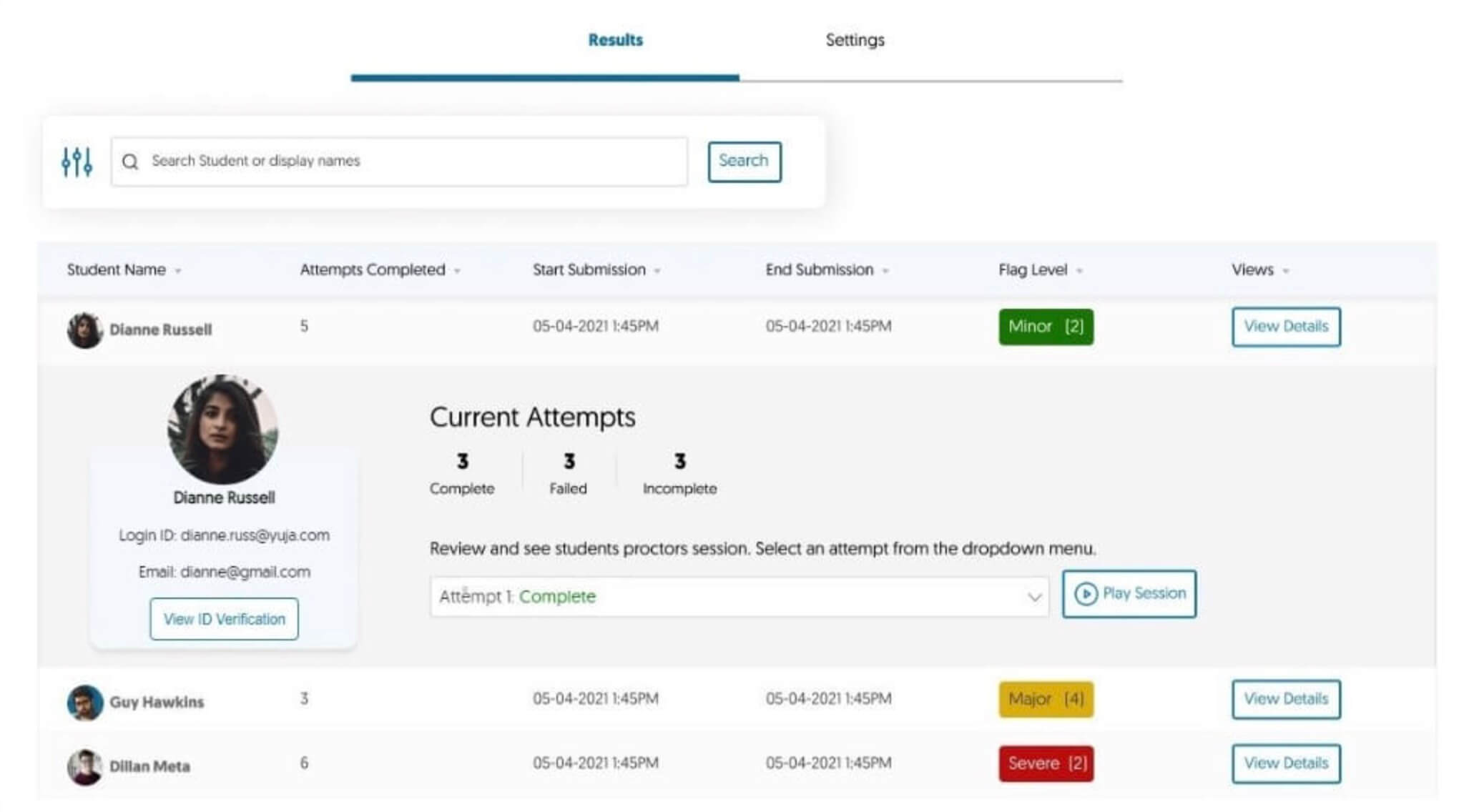Click attempts value 5 in Dianne's row

[304, 327]
